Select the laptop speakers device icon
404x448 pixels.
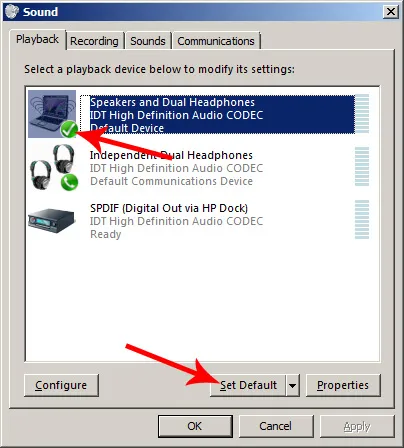(52, 114)
